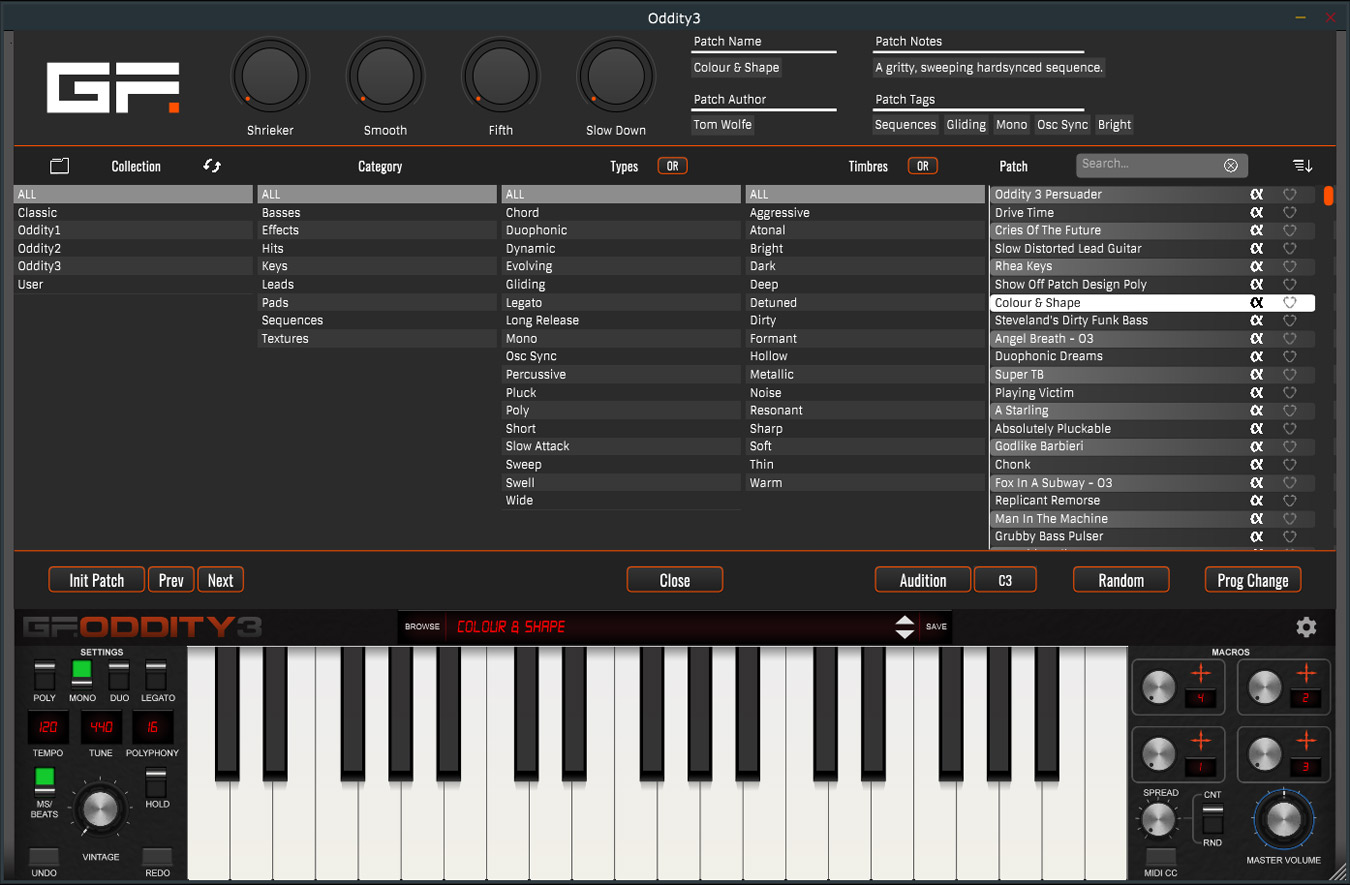Select Oddity3 in the Collection list
This screenshot has width=1350, height=885.
click(39, 267)
